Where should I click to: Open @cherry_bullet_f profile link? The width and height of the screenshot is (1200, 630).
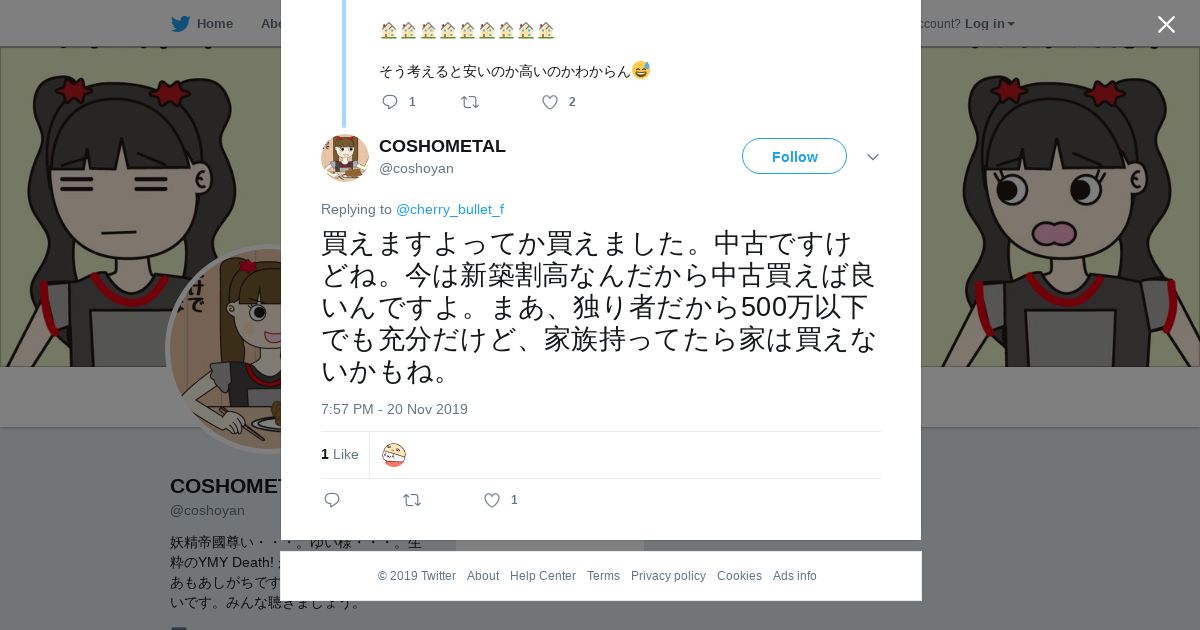click(450, 209)
